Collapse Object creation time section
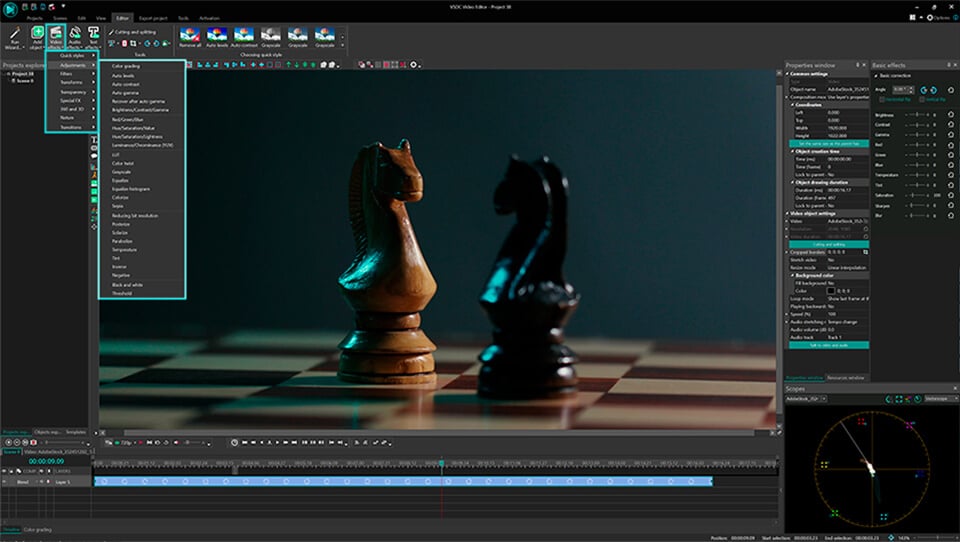The image size is (960, 542). click(x=792, y=151)
